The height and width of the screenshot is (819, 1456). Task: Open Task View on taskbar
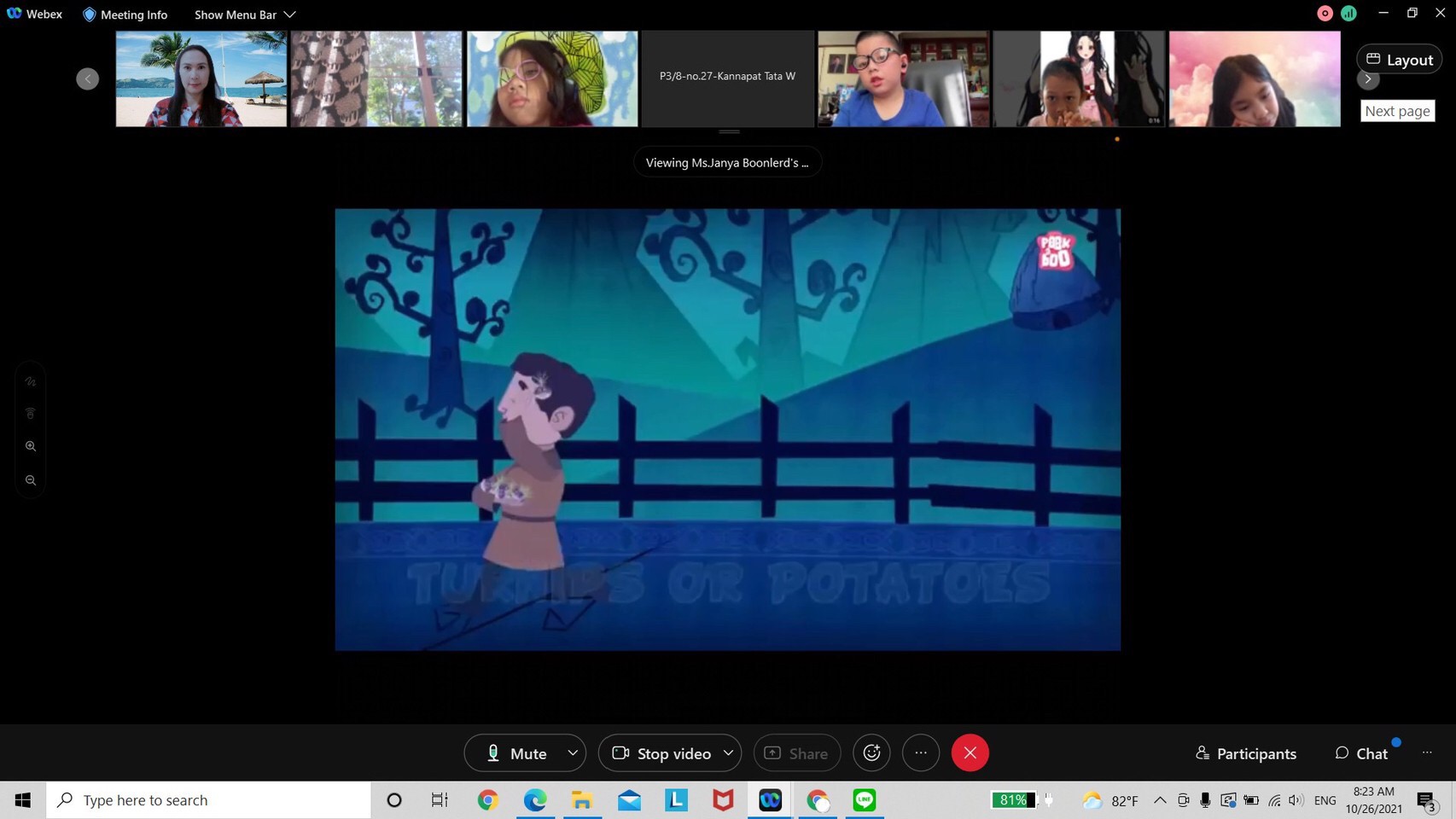pos(440,800)
